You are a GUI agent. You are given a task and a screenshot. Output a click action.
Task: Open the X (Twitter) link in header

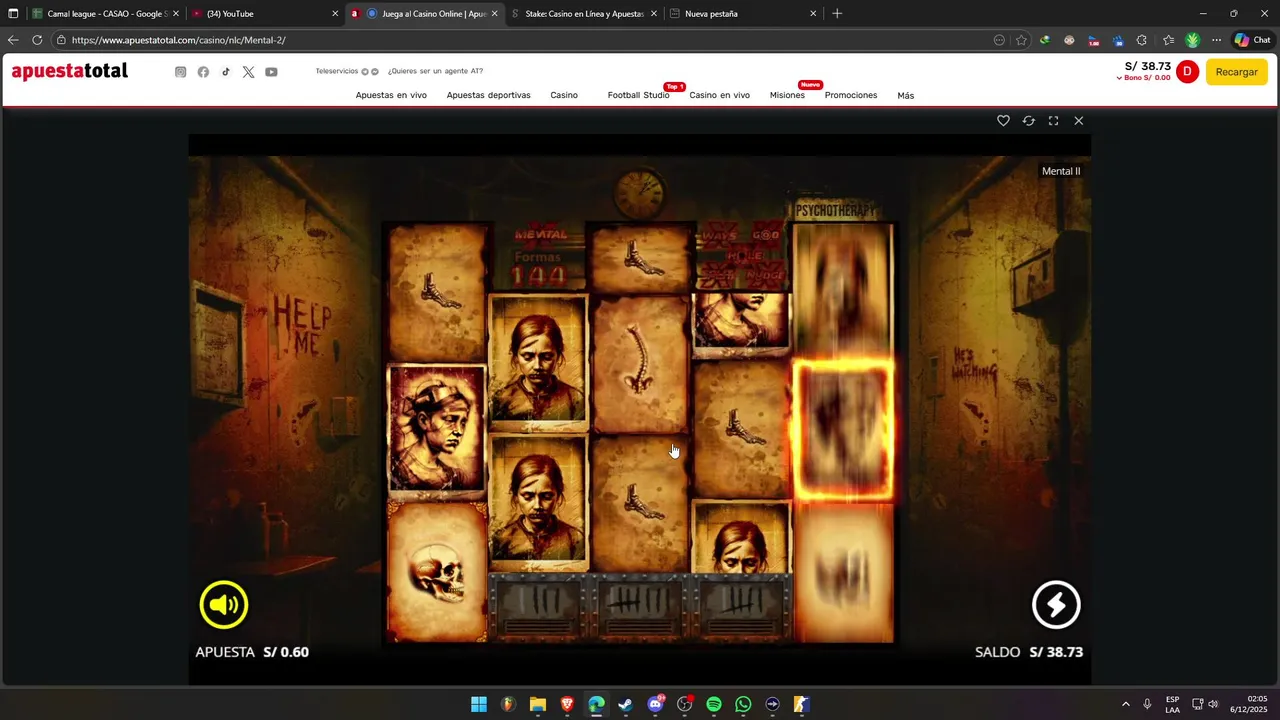pos(248,72)
